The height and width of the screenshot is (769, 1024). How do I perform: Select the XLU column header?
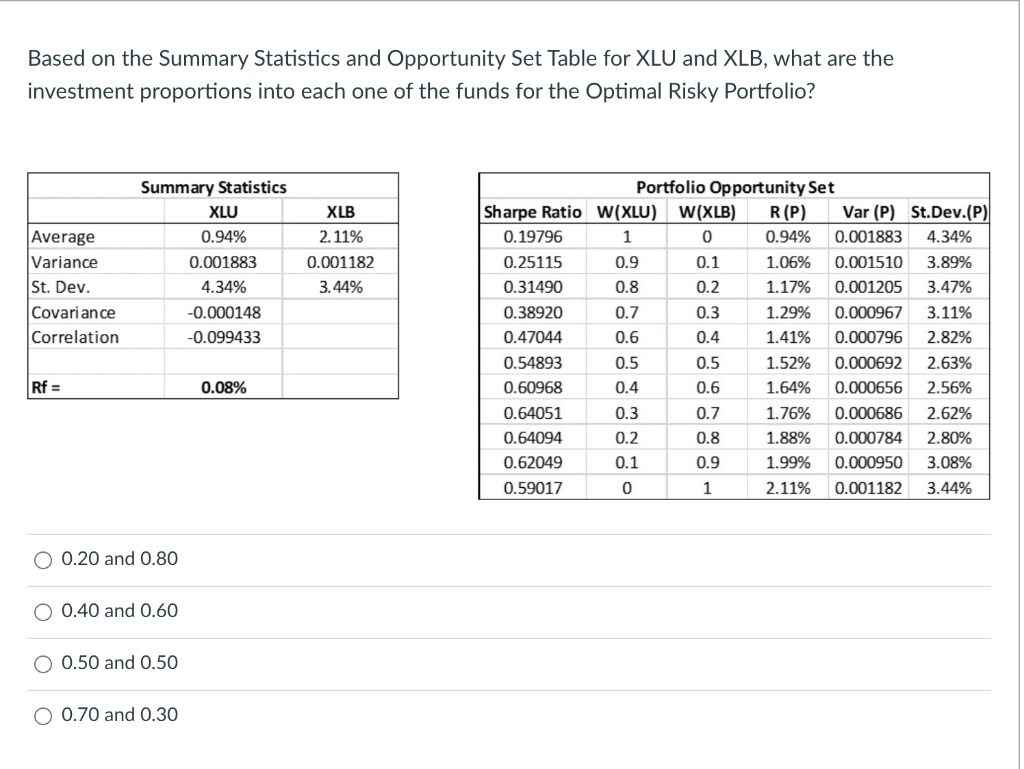tap(223, 211)
